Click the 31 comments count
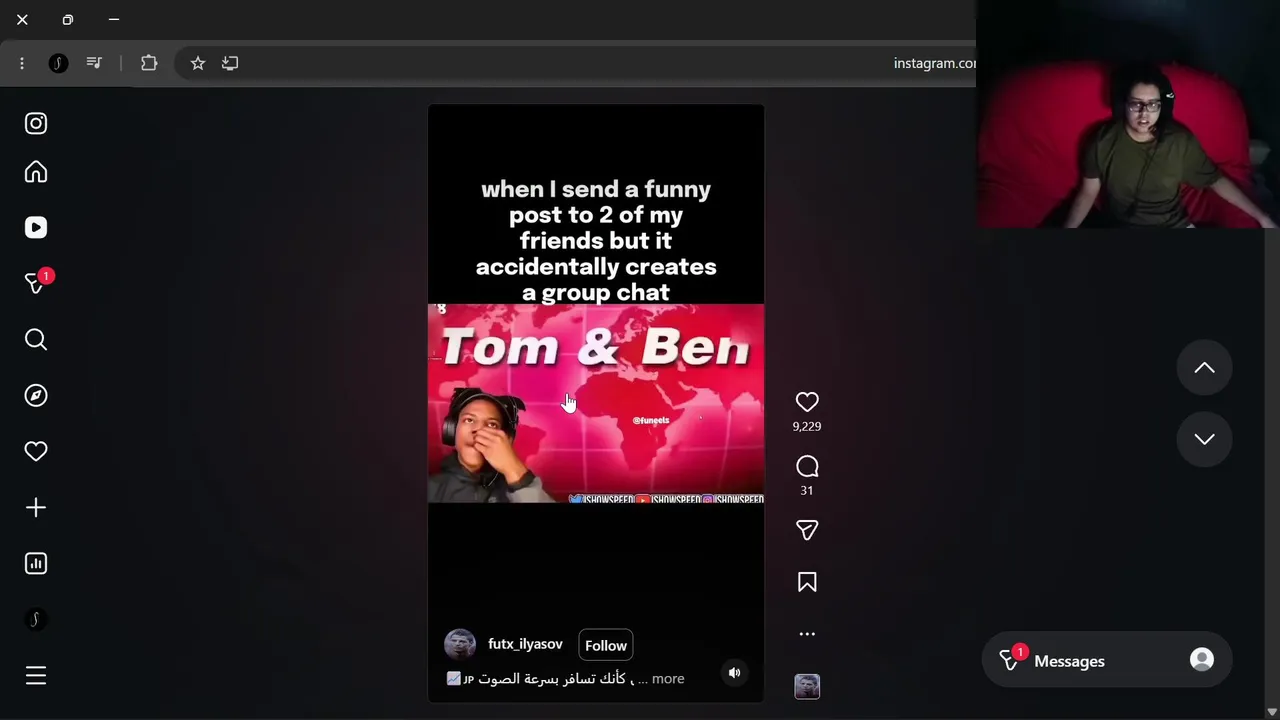The image size is (1280, 720). coord(807,490)
